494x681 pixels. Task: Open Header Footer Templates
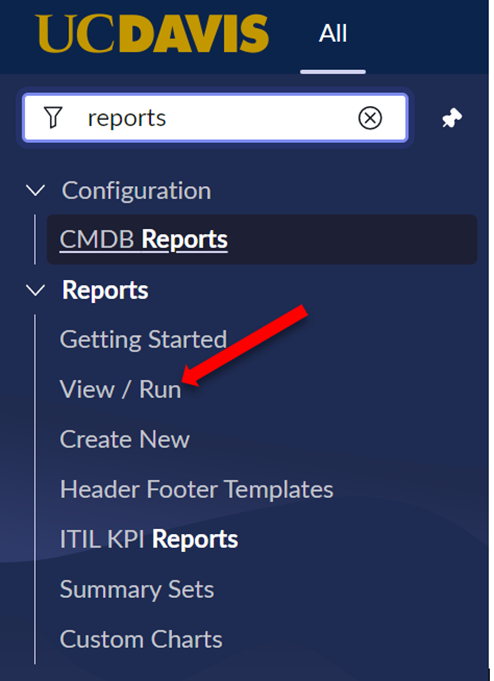pyautogui.click(x=197, y=489)
